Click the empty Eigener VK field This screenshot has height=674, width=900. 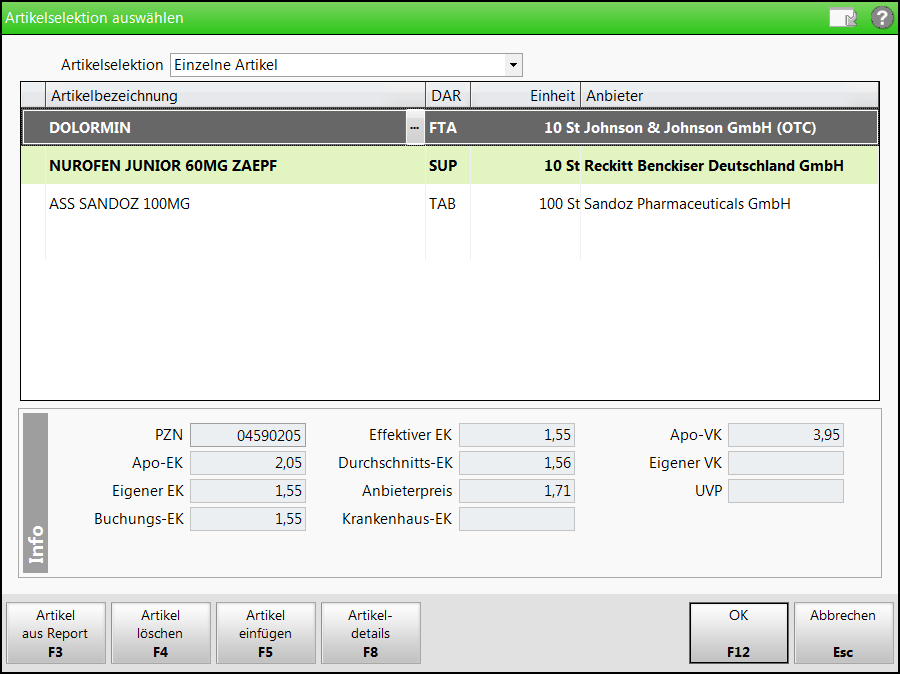pyautogui.click(x=786, y=463)
